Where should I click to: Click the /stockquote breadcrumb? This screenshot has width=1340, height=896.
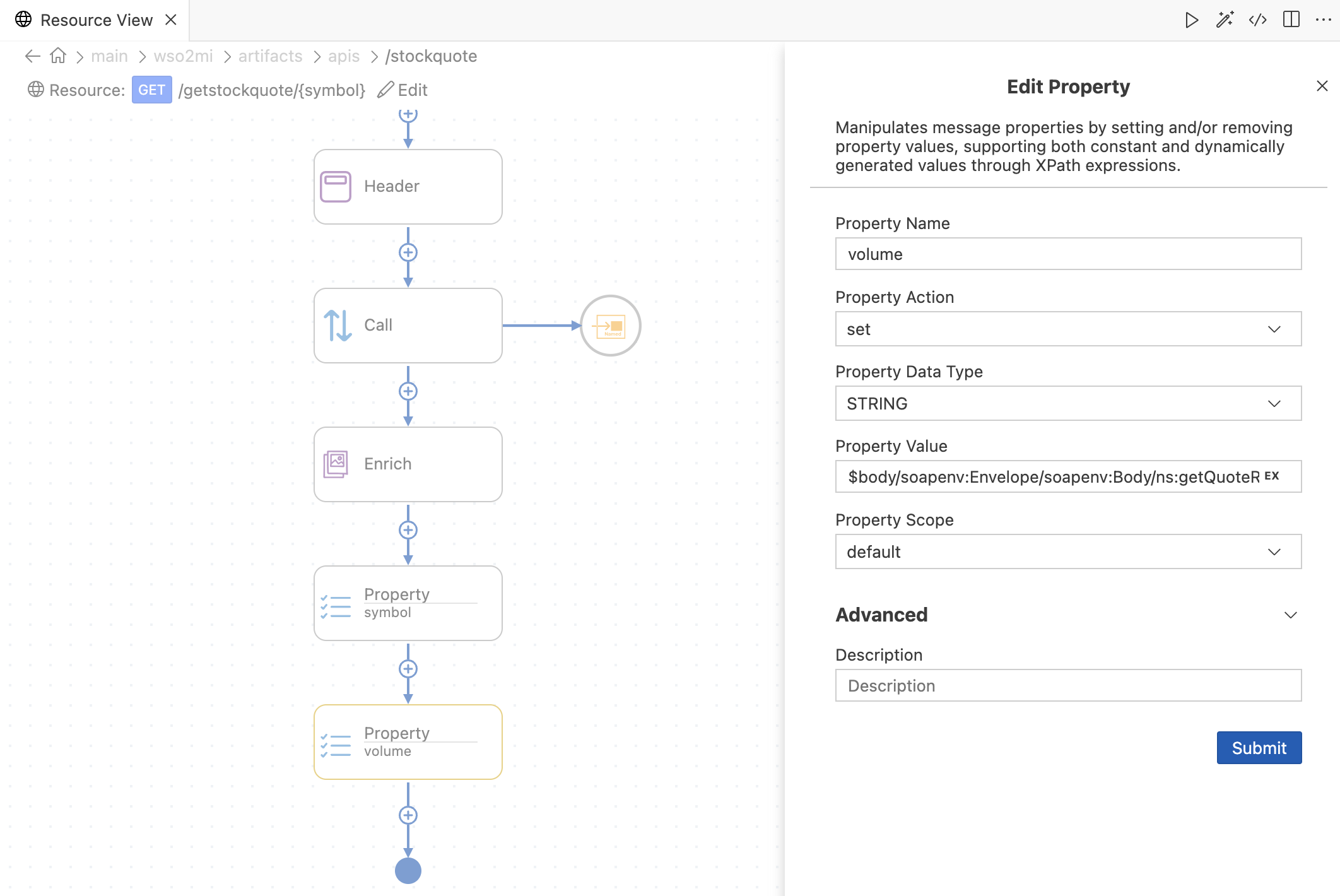tap(431, 56)
